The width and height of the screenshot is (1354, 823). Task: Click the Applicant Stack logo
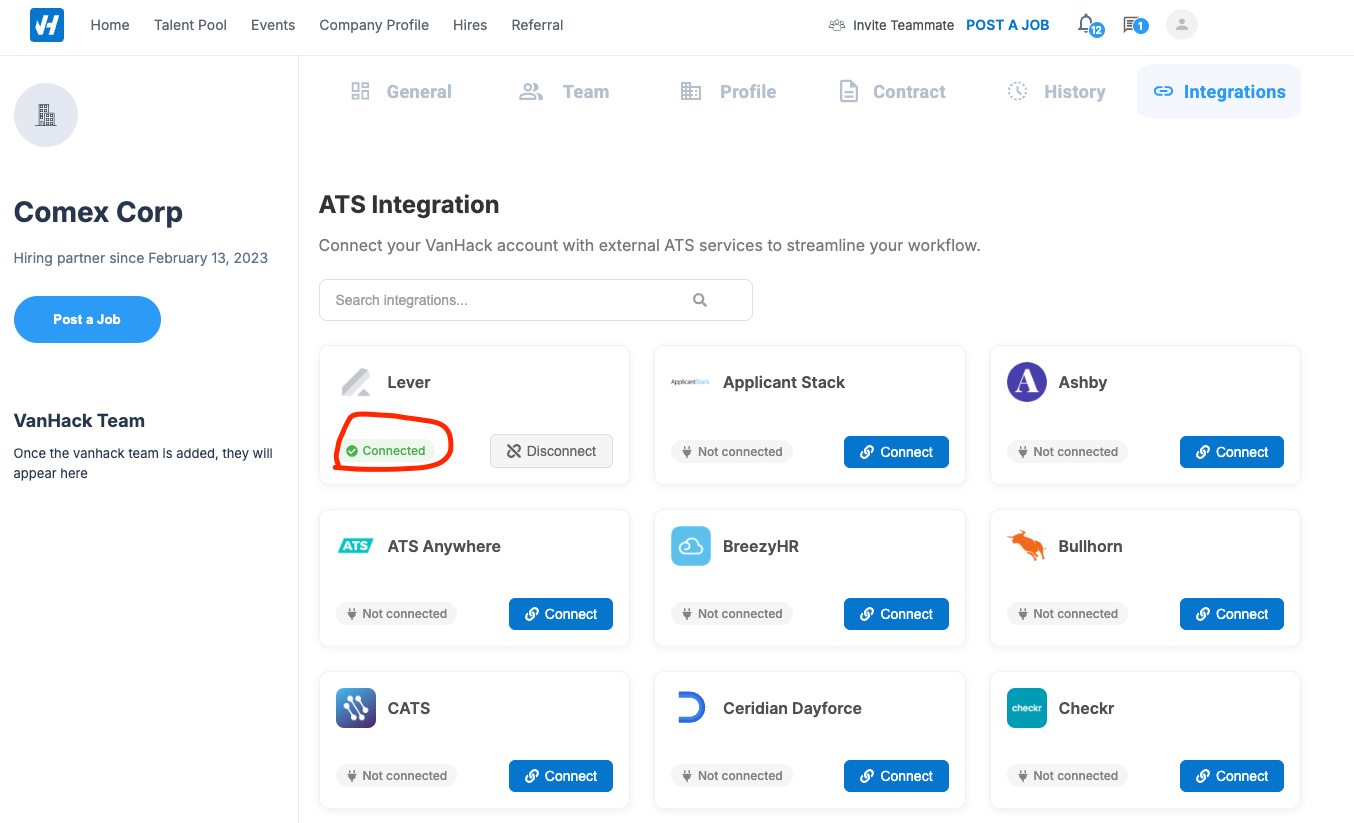pos(690,382)
